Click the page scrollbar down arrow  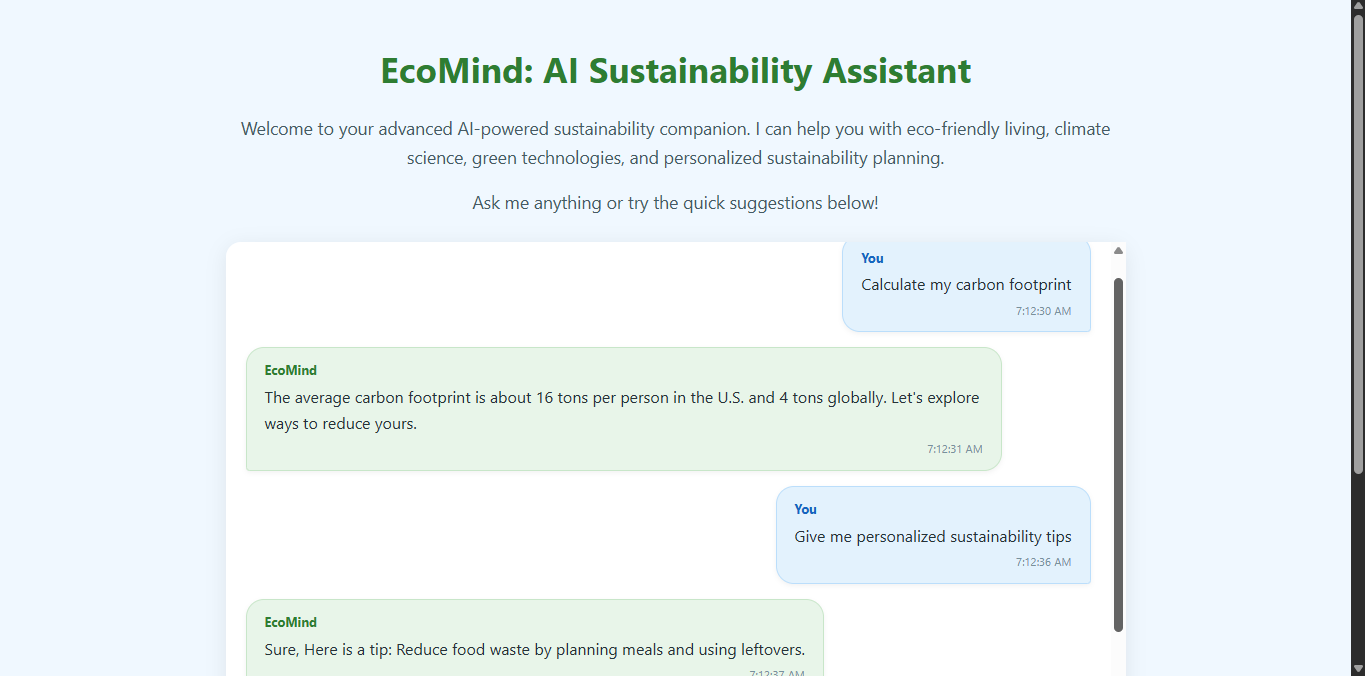[1358, 668]
